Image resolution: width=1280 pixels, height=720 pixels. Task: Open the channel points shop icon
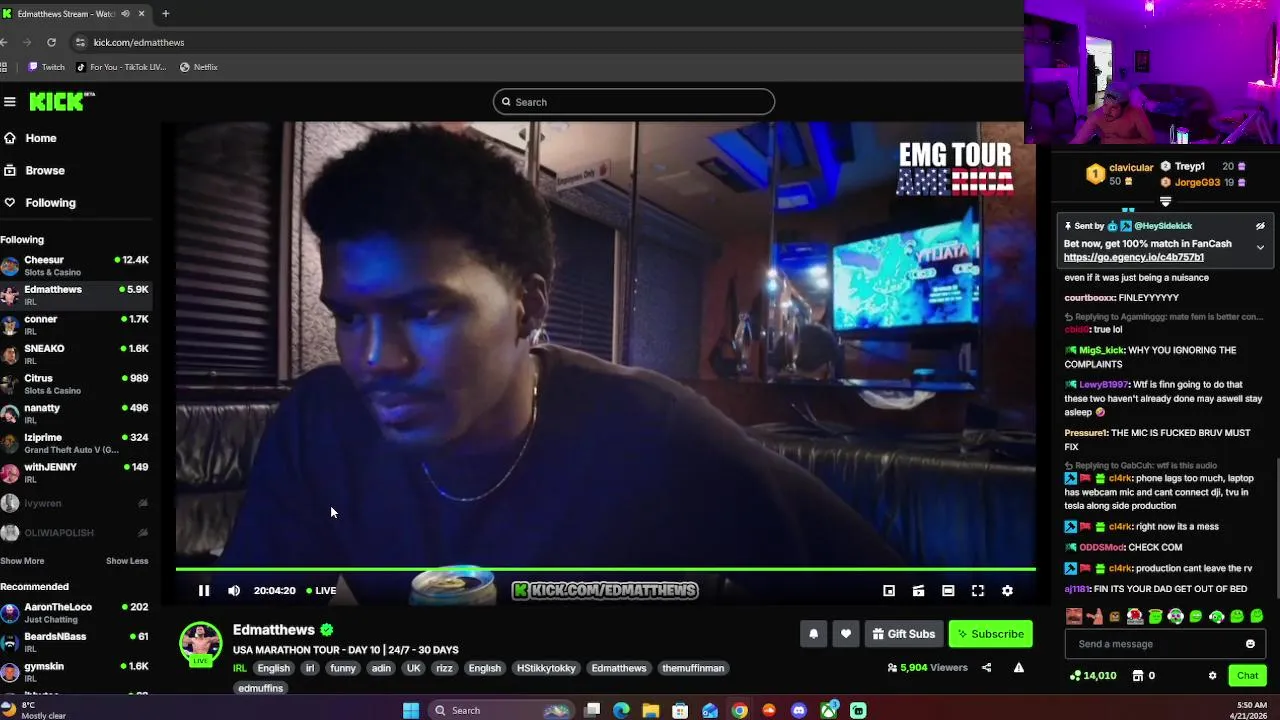tap(1137, 676)
